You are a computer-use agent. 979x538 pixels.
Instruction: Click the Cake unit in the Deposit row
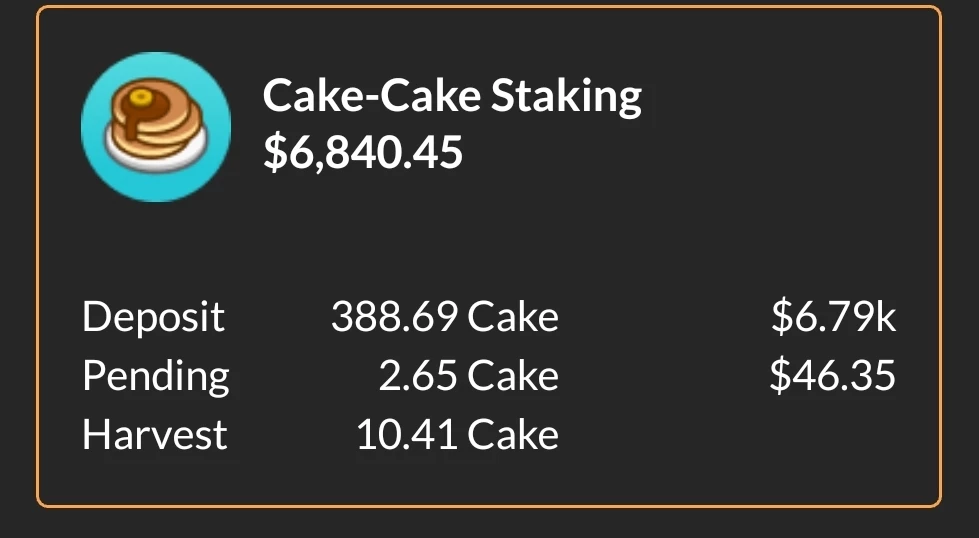[513, 317]
